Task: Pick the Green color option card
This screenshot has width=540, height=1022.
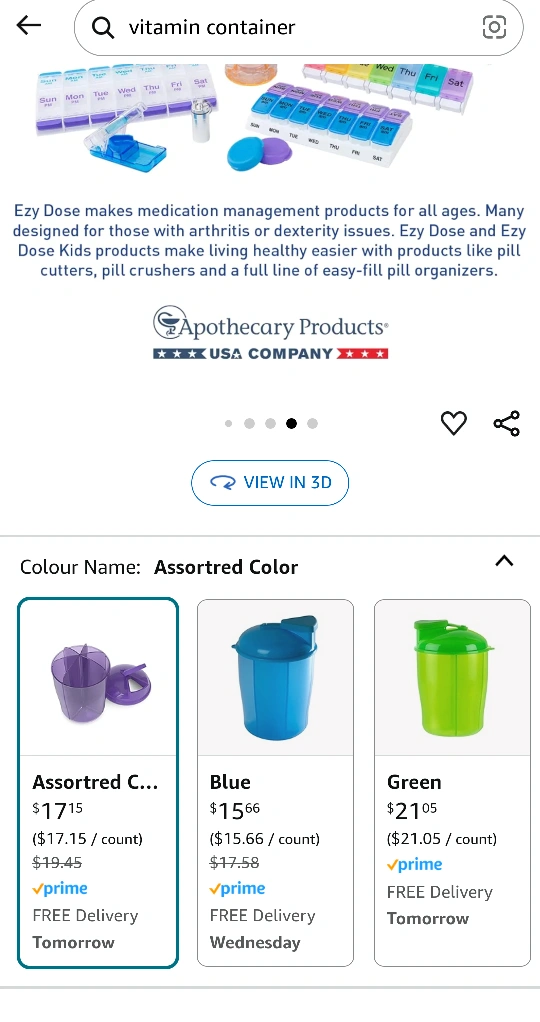Action: tap(453, 783)
